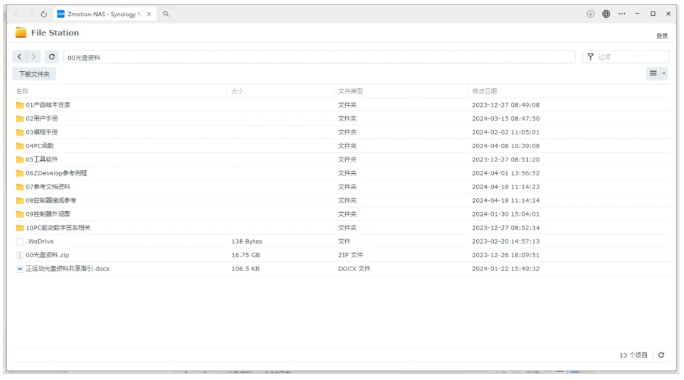Click the login link at top right
The height and width of the screenshot is (380, 684).
[x=662, y=36]
